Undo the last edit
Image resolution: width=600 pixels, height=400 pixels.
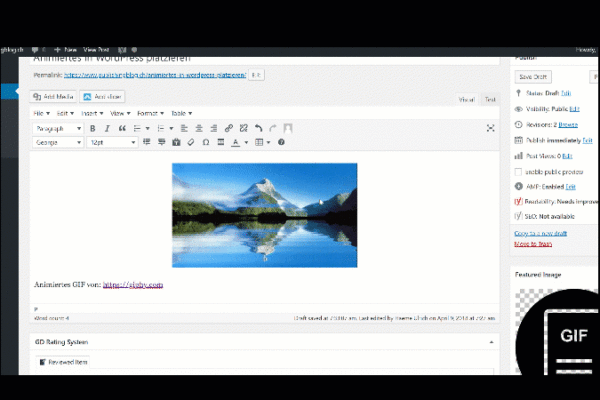tap(258, 128)
